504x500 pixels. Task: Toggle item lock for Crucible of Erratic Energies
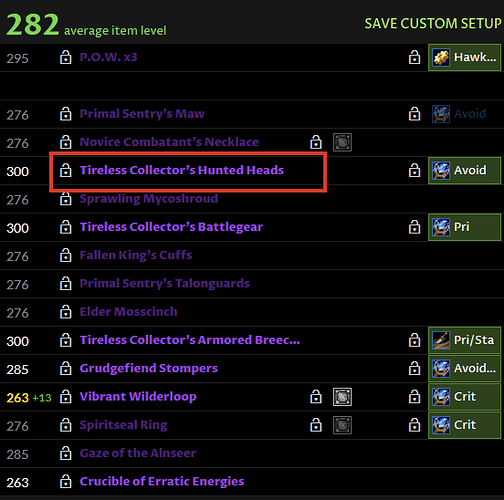[x=66, y=482]
